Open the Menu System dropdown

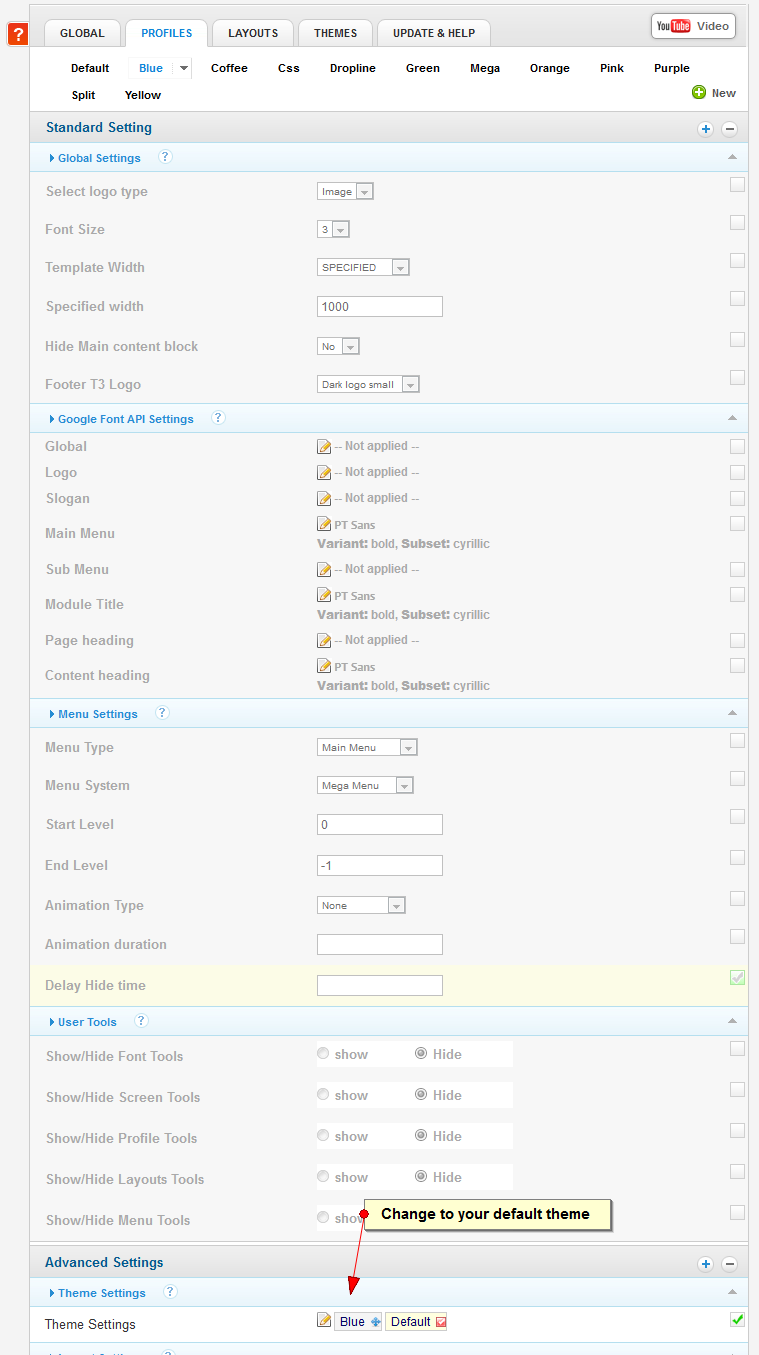pyautogui.click(x=403, y=786)
